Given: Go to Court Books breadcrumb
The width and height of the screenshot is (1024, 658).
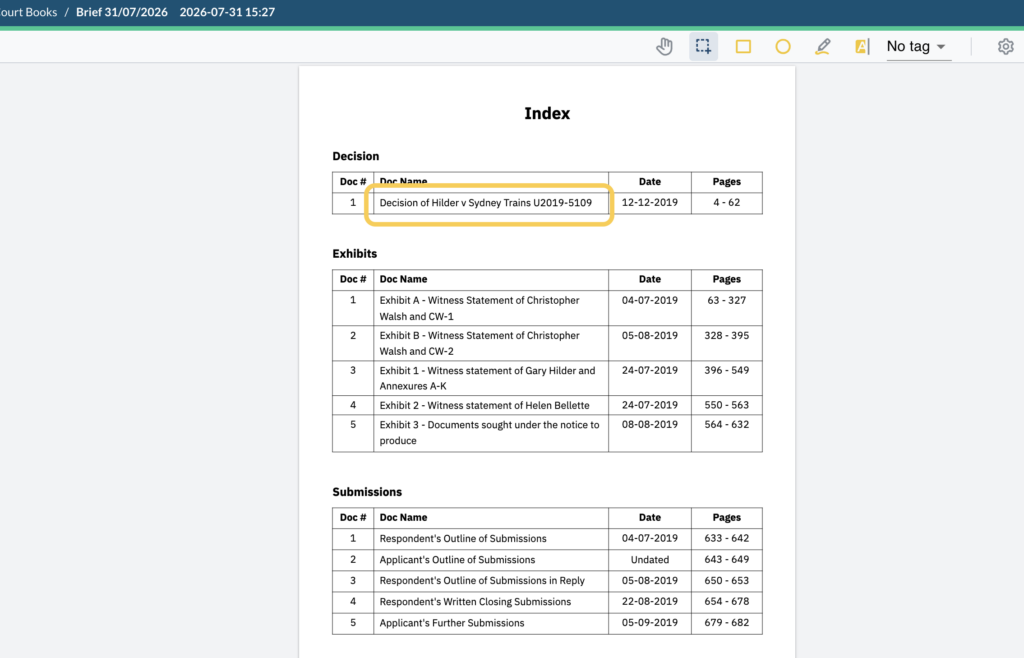Looking at the screenshot, I should (x=27, y=12).
